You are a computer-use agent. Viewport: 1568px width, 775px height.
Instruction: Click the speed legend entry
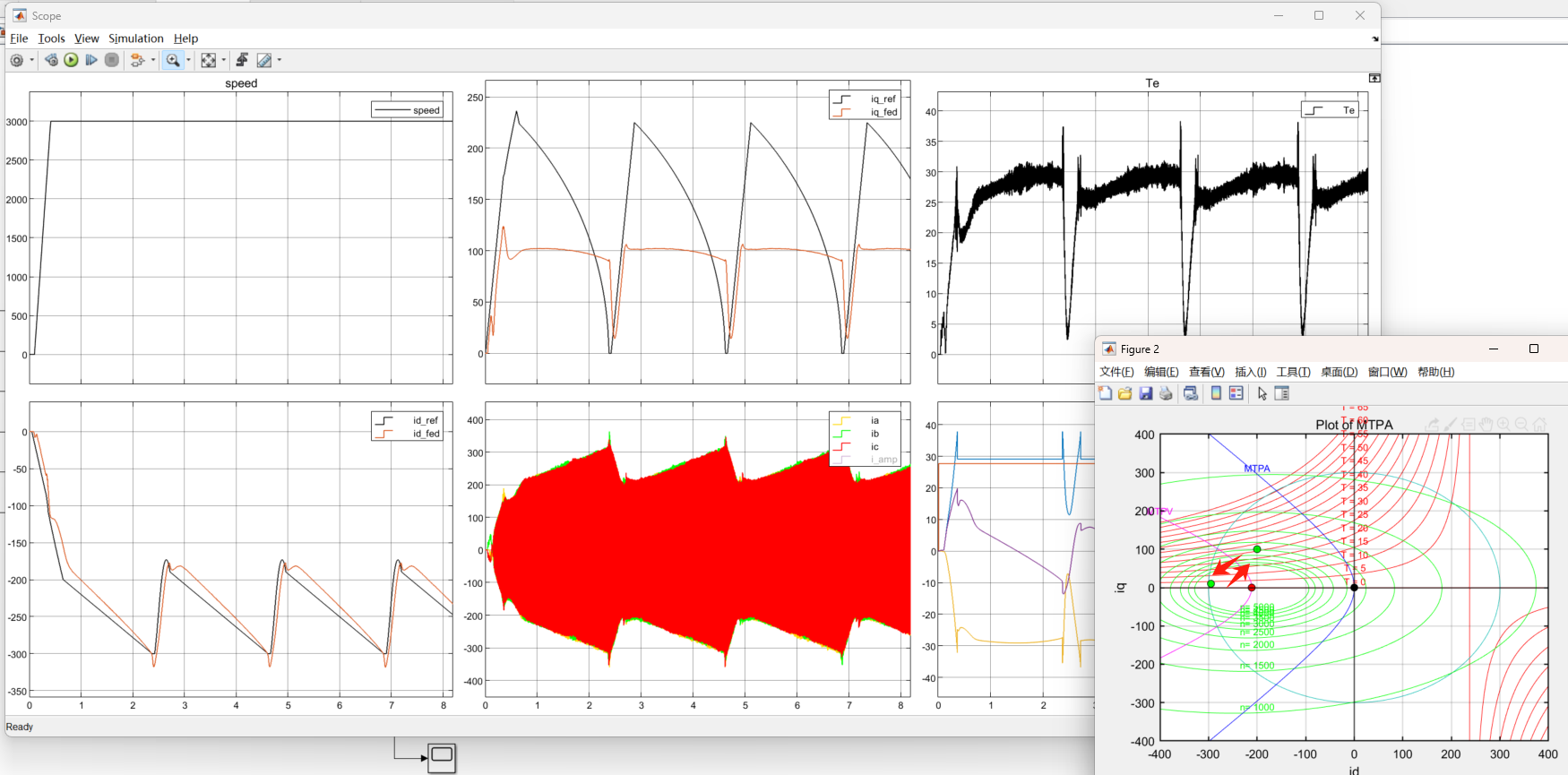point(408,110)
